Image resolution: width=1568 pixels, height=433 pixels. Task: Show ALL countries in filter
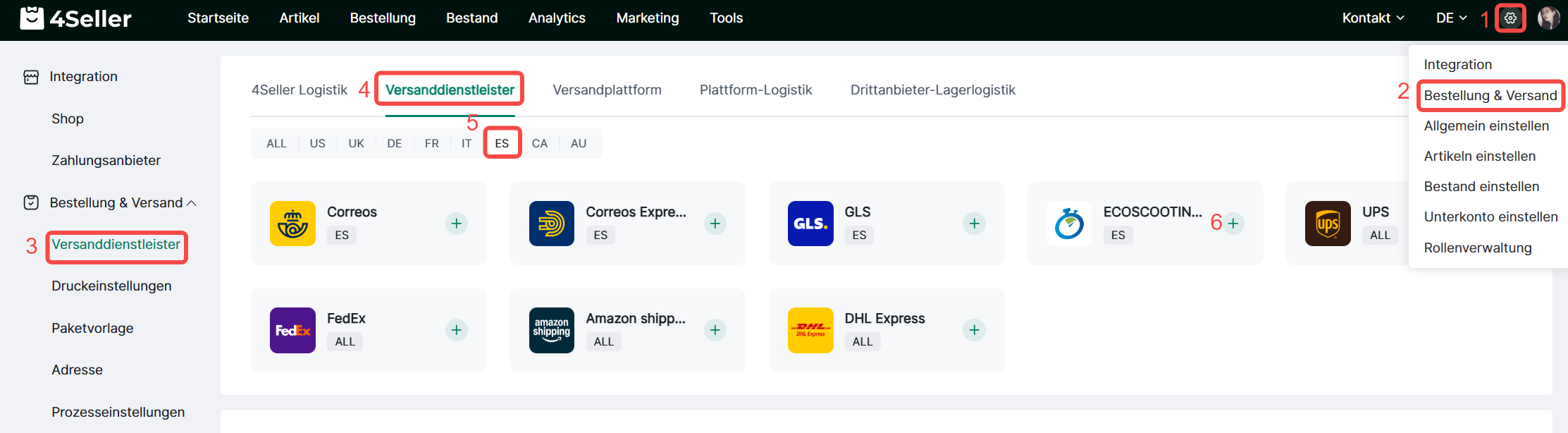tap(276, 143)
